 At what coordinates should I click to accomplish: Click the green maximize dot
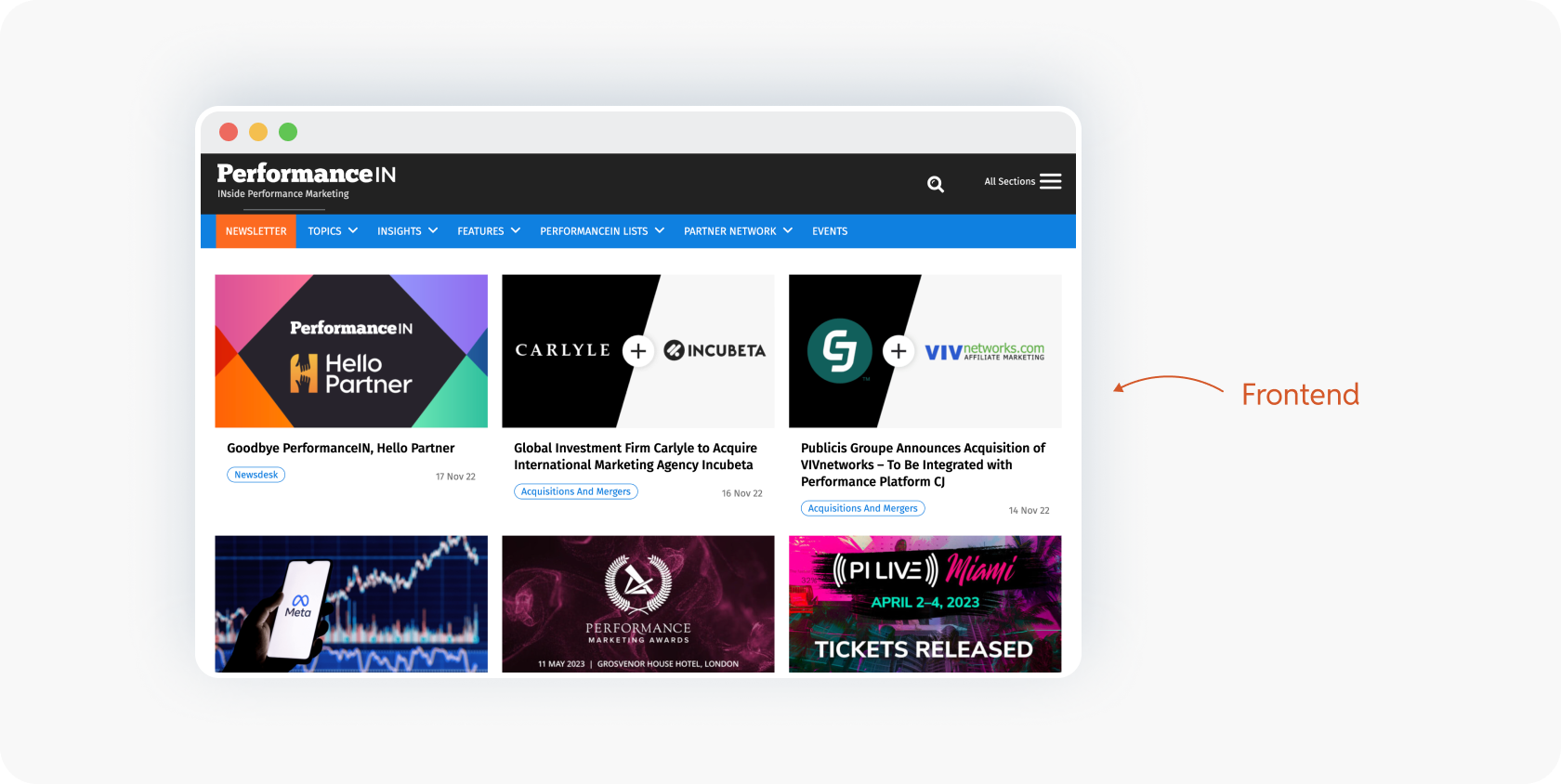point(288,132)
